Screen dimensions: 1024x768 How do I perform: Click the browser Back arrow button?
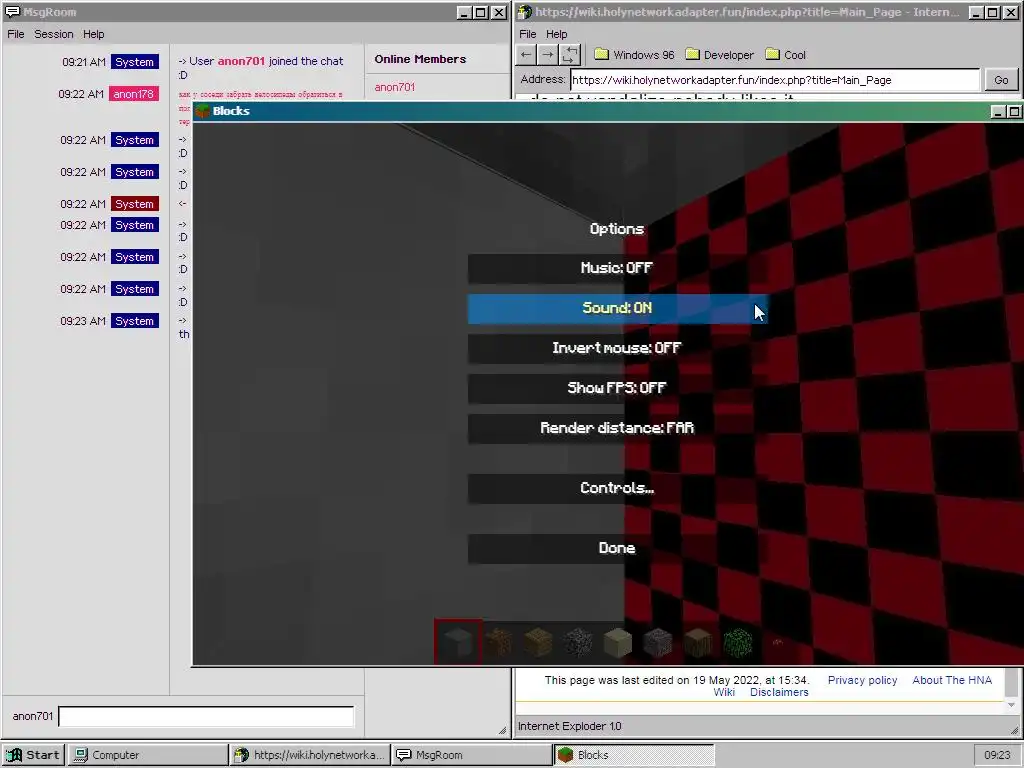pos(526,55)
